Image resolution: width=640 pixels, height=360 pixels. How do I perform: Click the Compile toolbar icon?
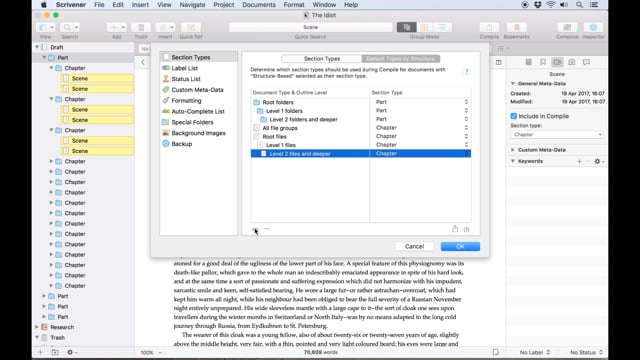489,27
